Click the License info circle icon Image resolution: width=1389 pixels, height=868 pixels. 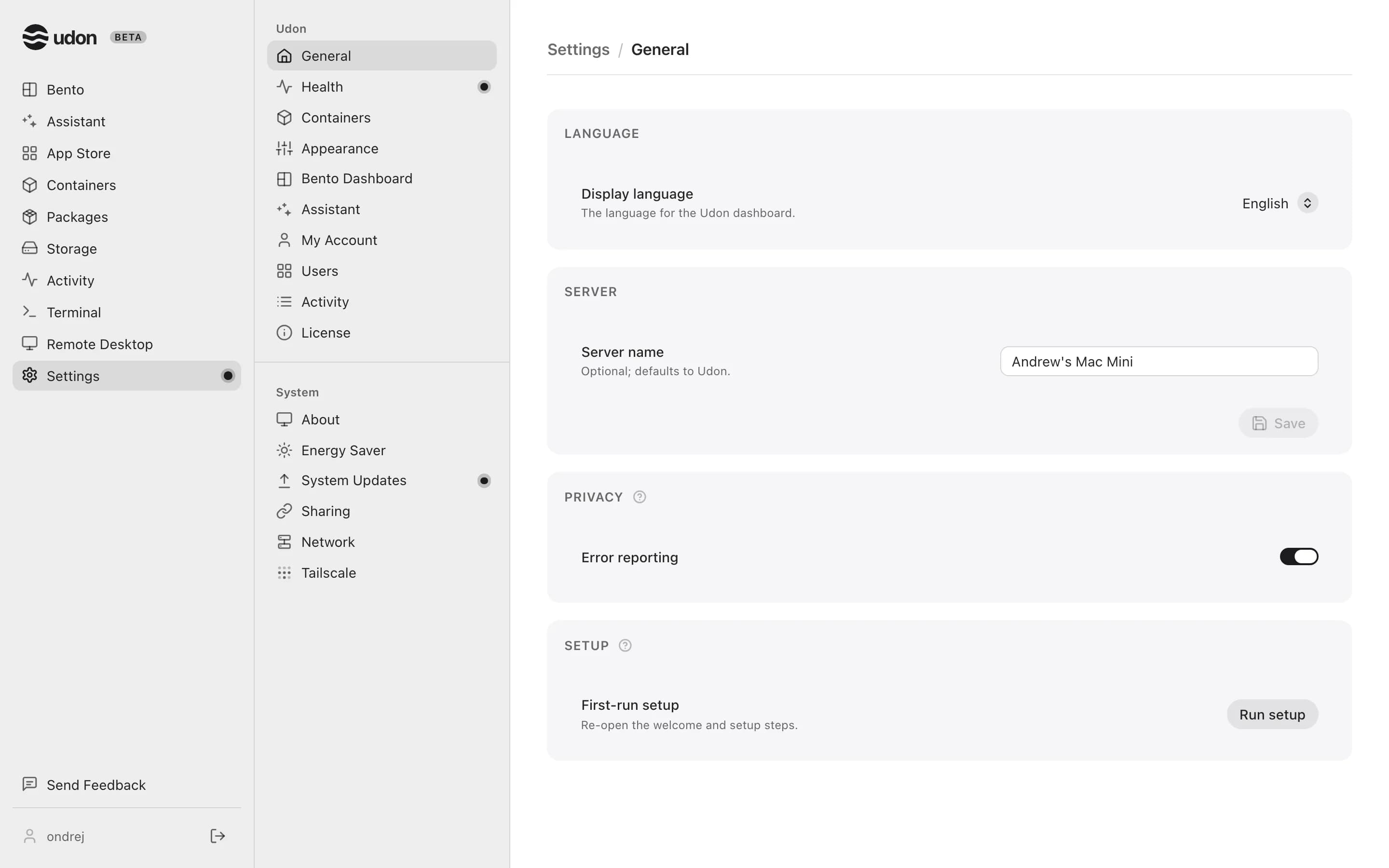tap(284, 332)
